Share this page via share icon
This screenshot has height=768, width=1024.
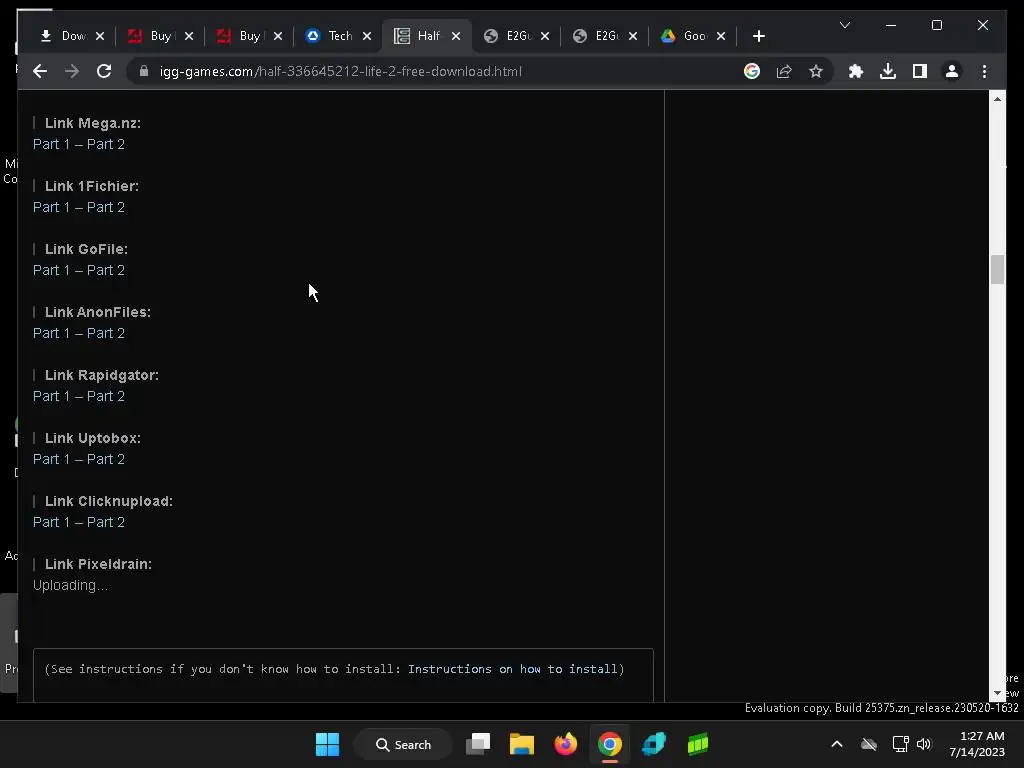tap(784, 71)
